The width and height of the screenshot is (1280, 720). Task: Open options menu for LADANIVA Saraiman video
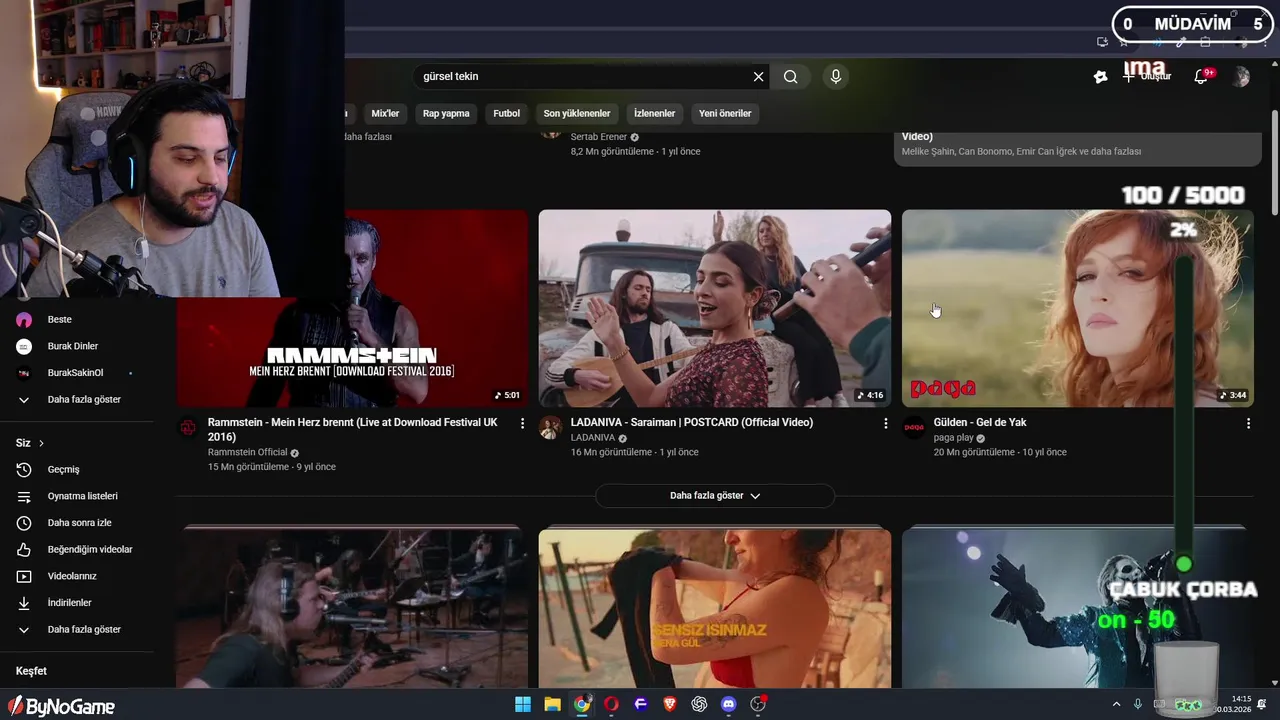tap(885, 424)
